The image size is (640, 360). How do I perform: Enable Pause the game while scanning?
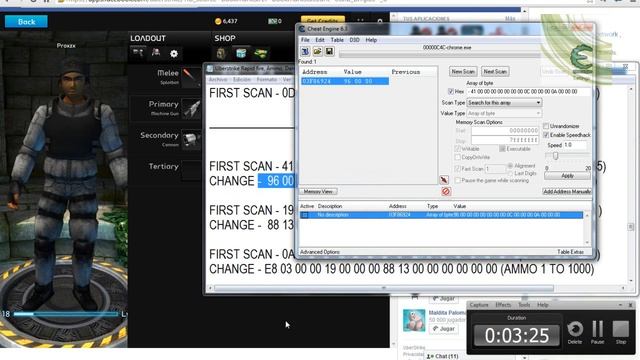tap(458, 180)
